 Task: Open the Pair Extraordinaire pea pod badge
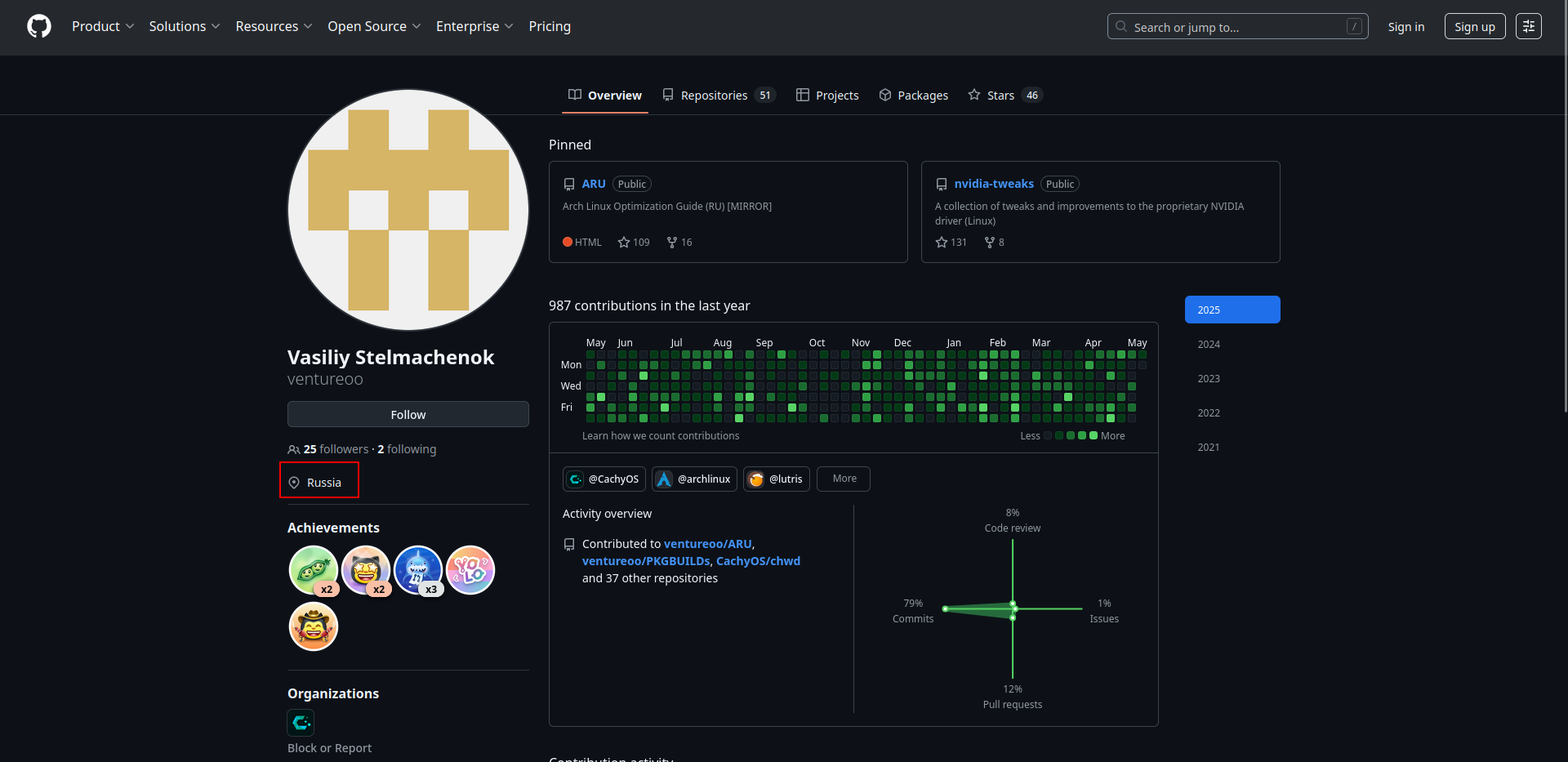click(x=313, y=570)
